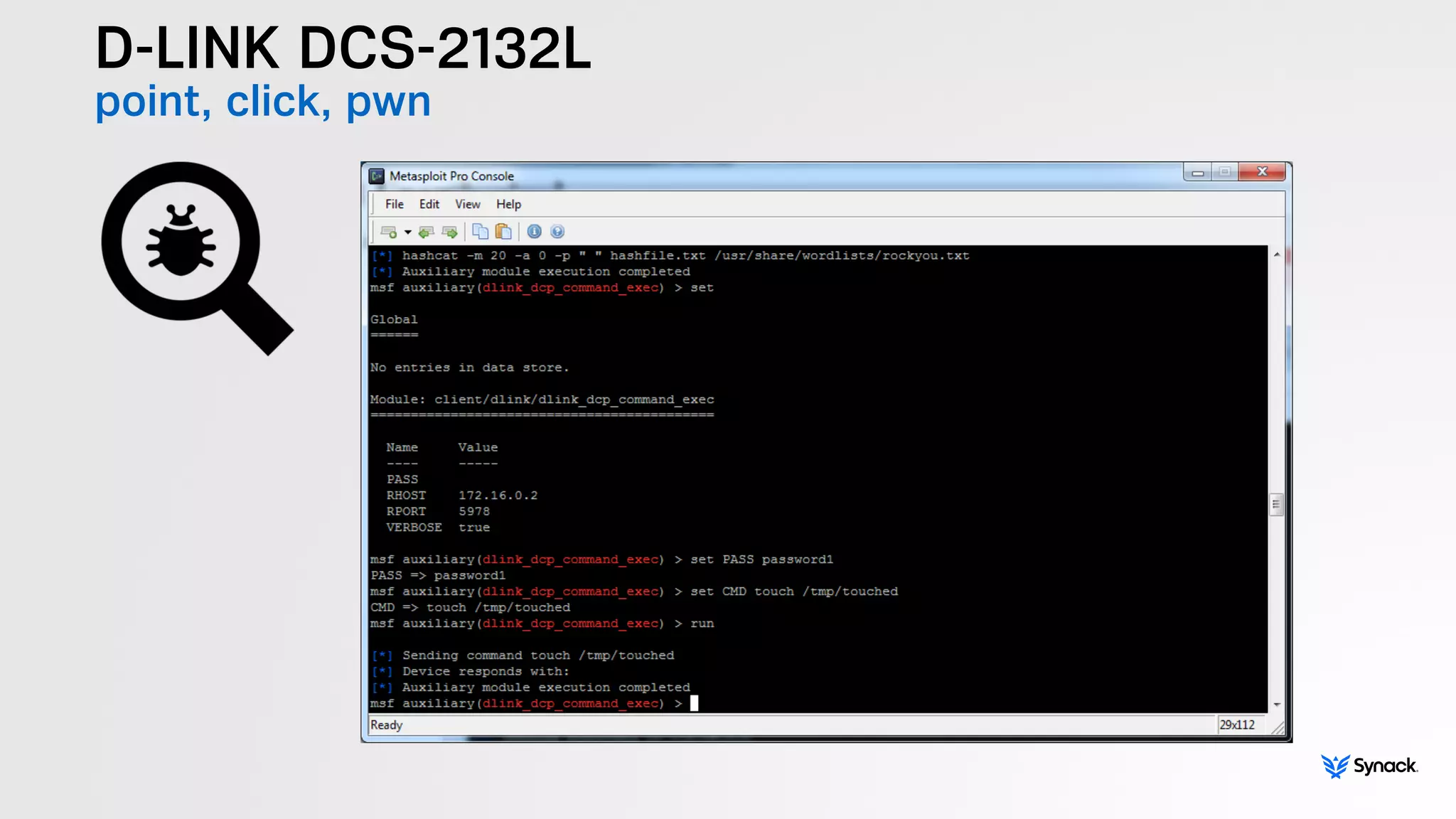Screen dimensions: 1456x819
Task: Click the console prompt cursor line
Action: tap(694, 703)
